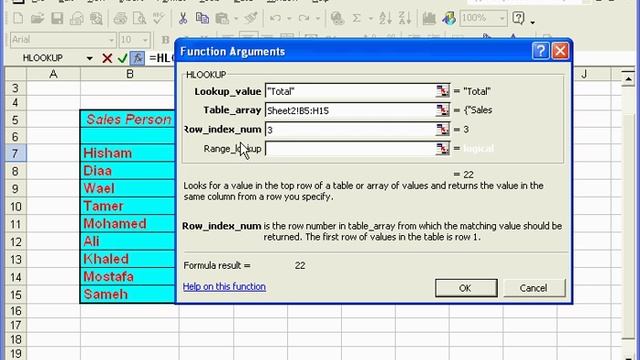Save the workbook using the Save icon
The width and height of the screenshot is (640, 360).
[x=57, y=18]
